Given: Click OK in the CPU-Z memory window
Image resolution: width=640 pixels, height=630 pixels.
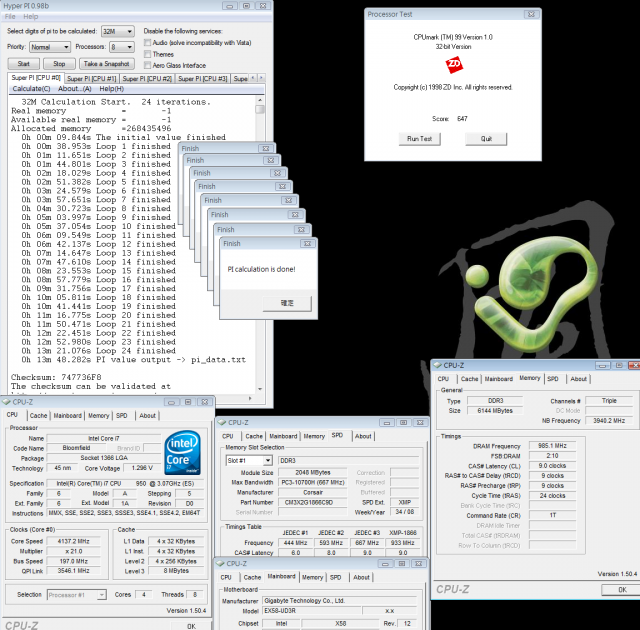Looking at the screenshot, I should click(x=621, y=590).
